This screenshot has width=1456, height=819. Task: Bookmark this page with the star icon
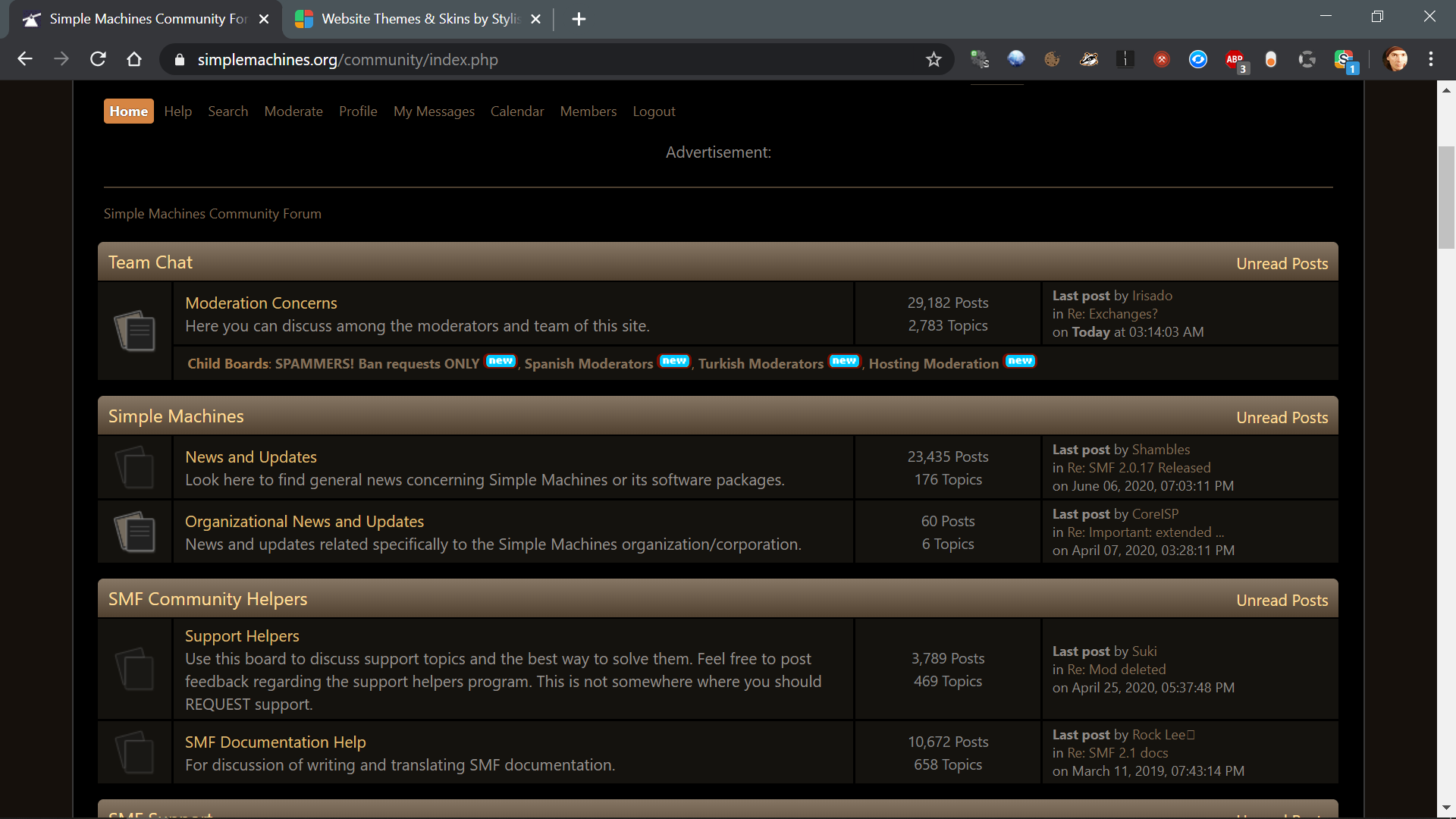click(x=934, y=59)
